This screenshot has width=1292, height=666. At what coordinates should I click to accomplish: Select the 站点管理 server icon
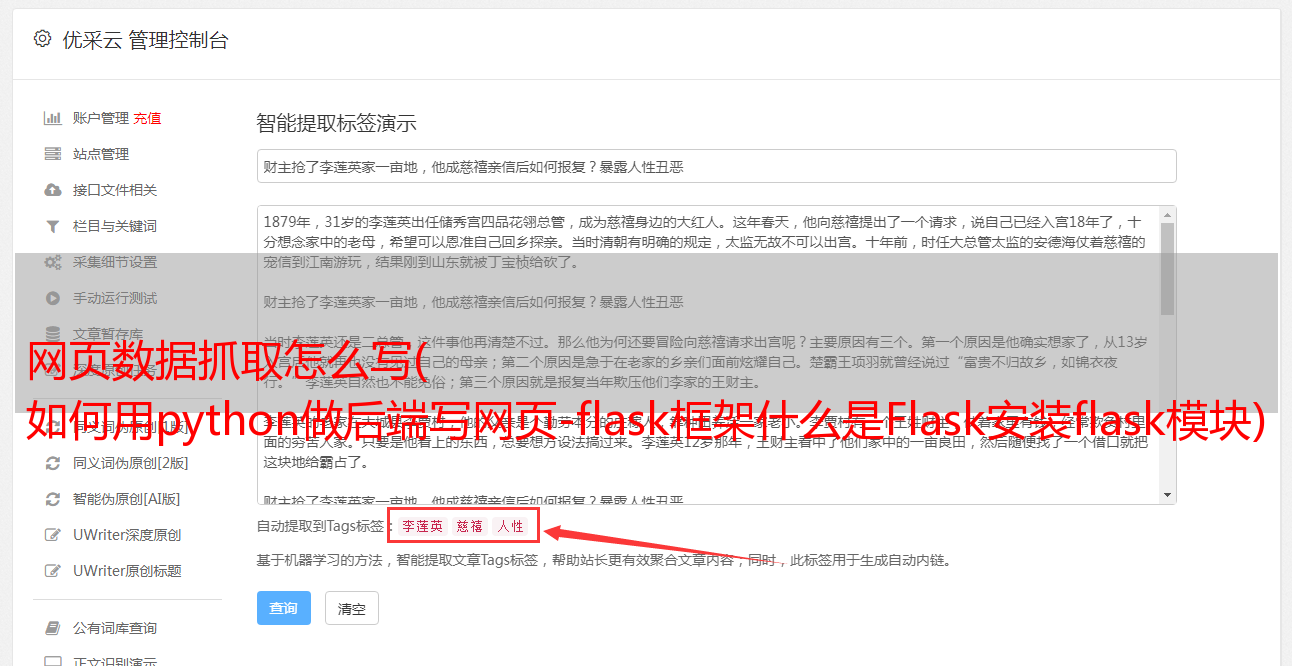pos(53,154)
